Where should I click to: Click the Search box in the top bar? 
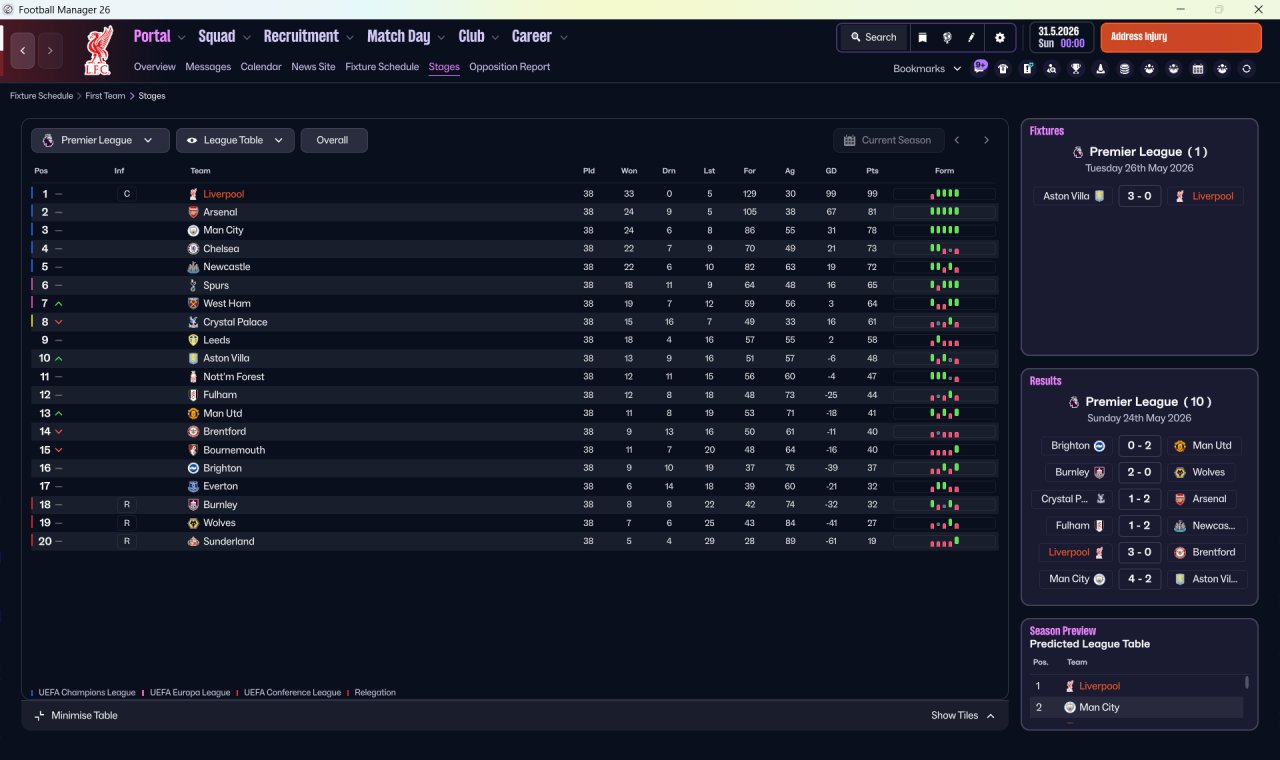(874, 37)
